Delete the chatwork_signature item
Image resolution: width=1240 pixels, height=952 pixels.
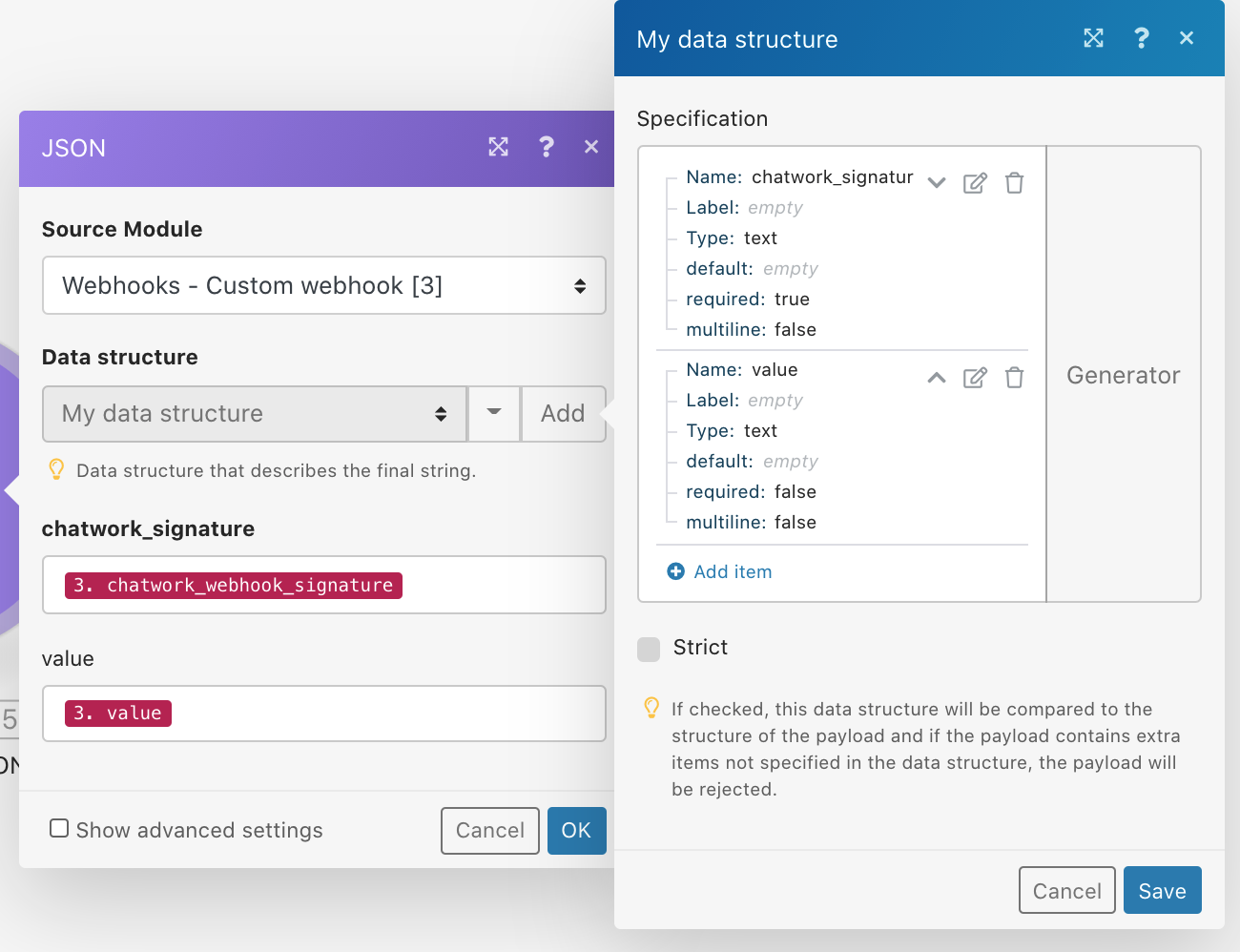click(1014, 183)
